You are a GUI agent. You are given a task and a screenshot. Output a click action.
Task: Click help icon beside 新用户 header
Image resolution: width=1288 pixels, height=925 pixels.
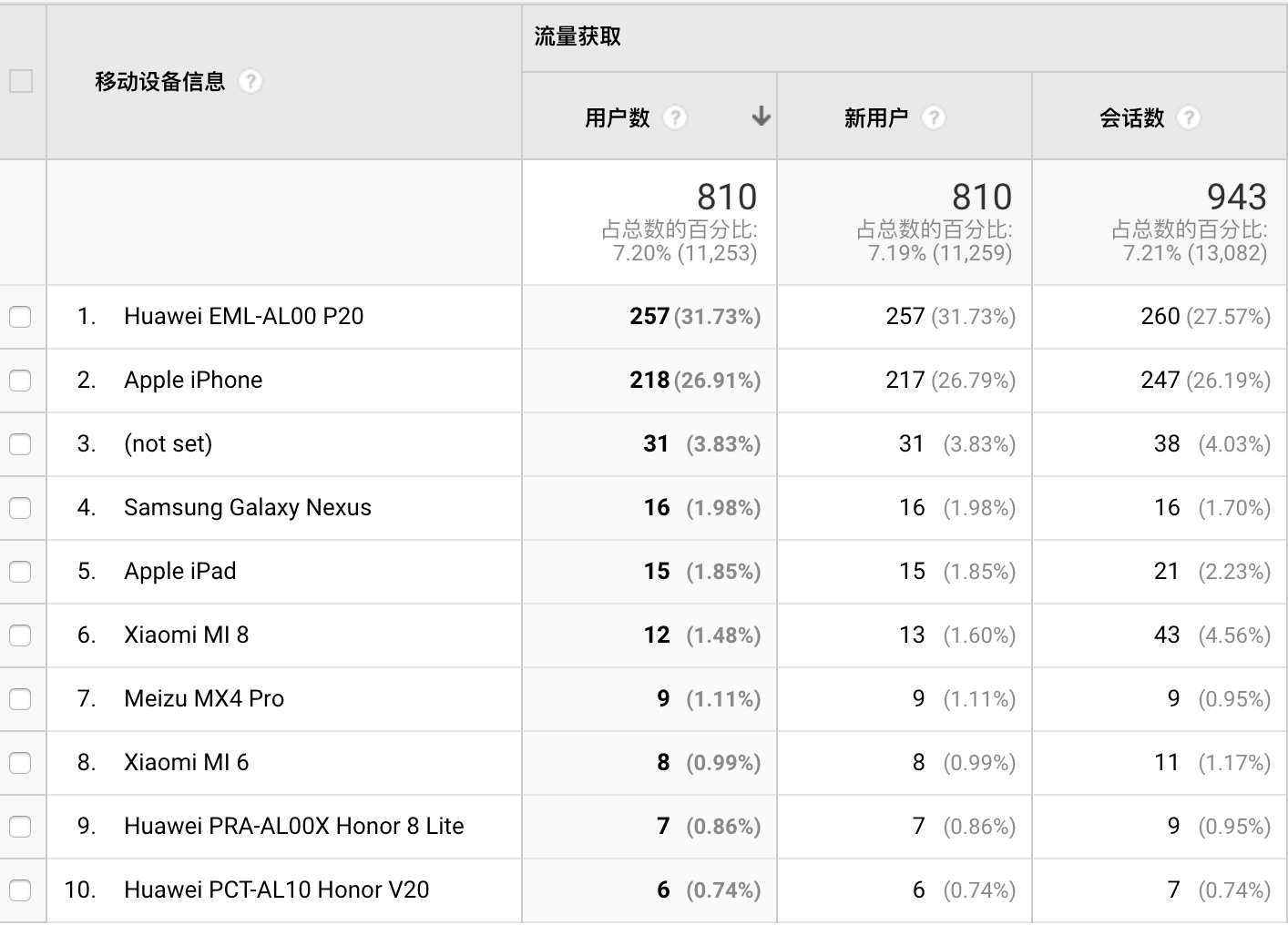pyautogui.click(x=934, y=117)
